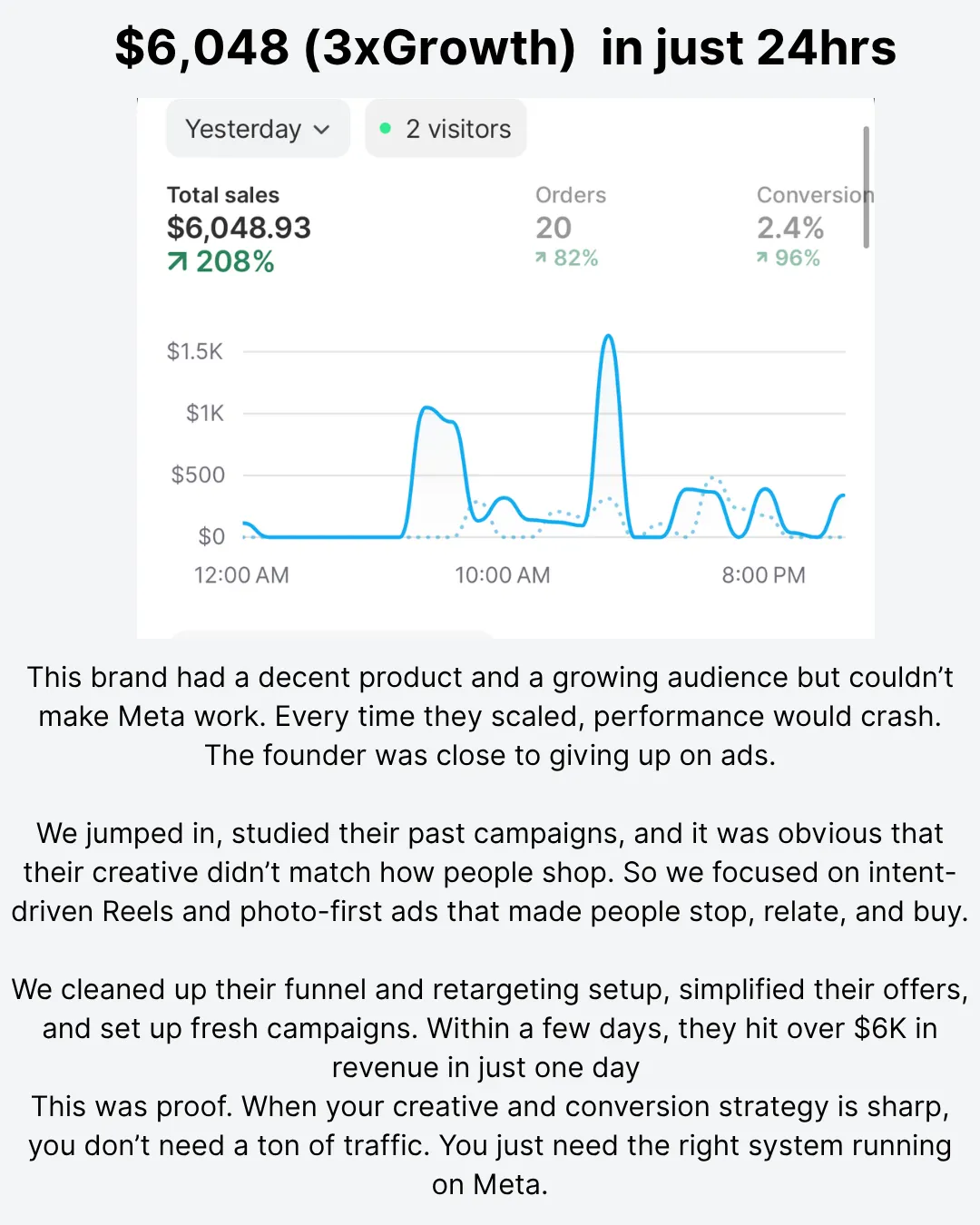Image resolution: width=980 pixels, height=1225 pixels.
Task: Select the Orders metric card
Action: point(571,227)
